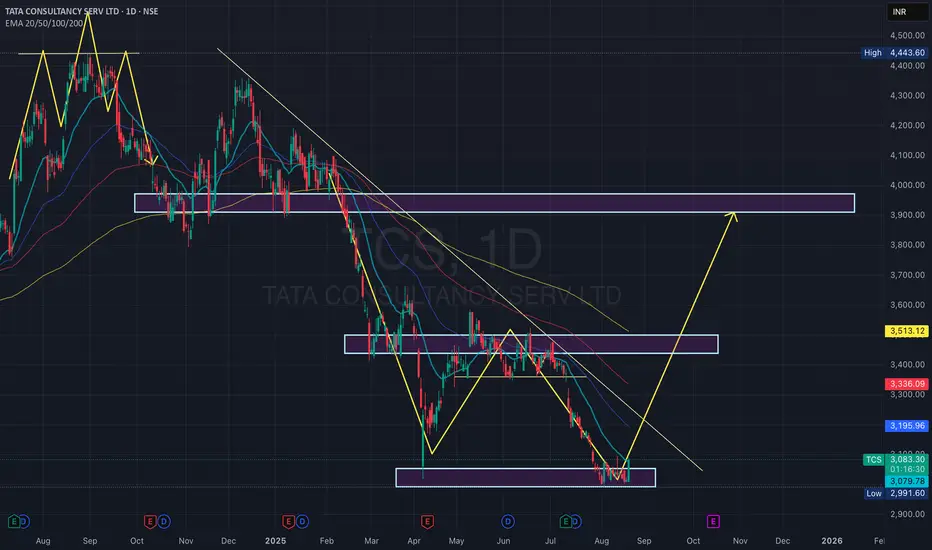Click the 3,600.00 price axis label

point(907,305)
